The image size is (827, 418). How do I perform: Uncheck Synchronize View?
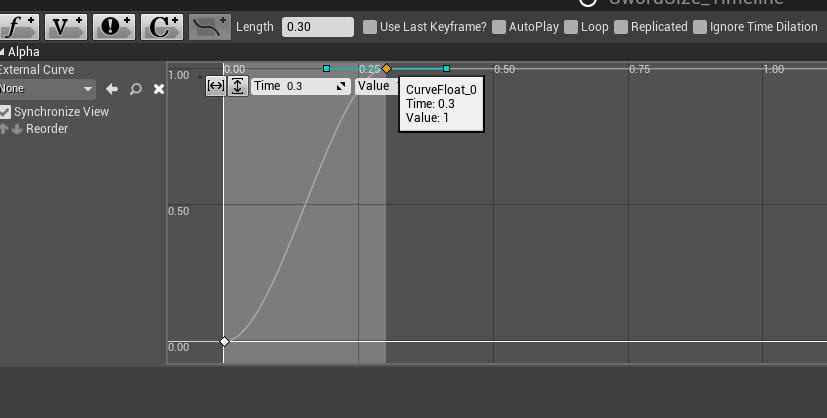point(5,112)
